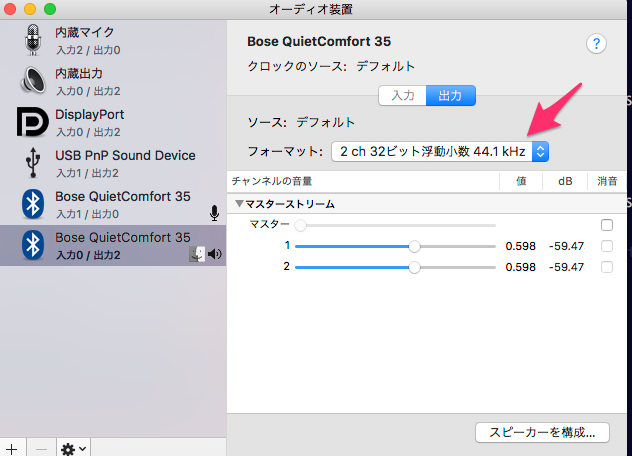
Task: Open the フォーマット dropdown
Action: click(440, 152)
